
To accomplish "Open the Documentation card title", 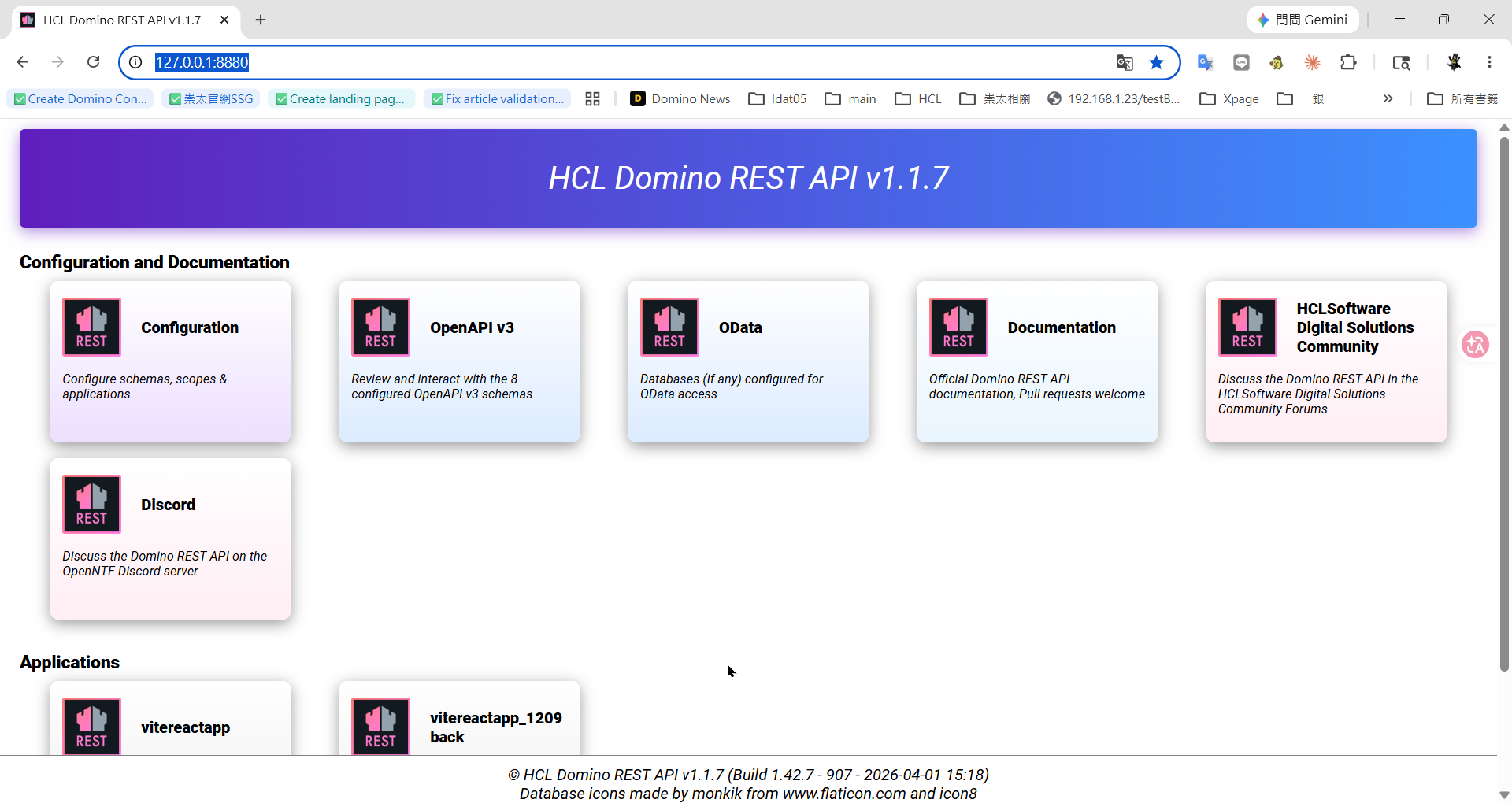I will click(x=1062, y=327).
